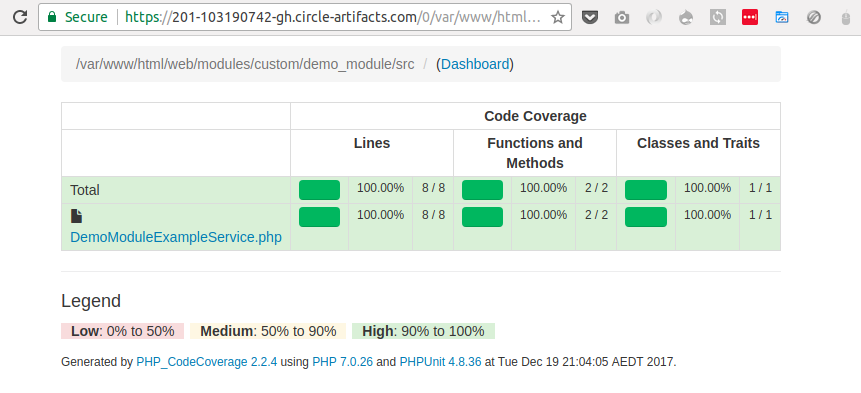Click the Functions and Methods column header
The image size is (861, 393).
(x=535, y=153)
